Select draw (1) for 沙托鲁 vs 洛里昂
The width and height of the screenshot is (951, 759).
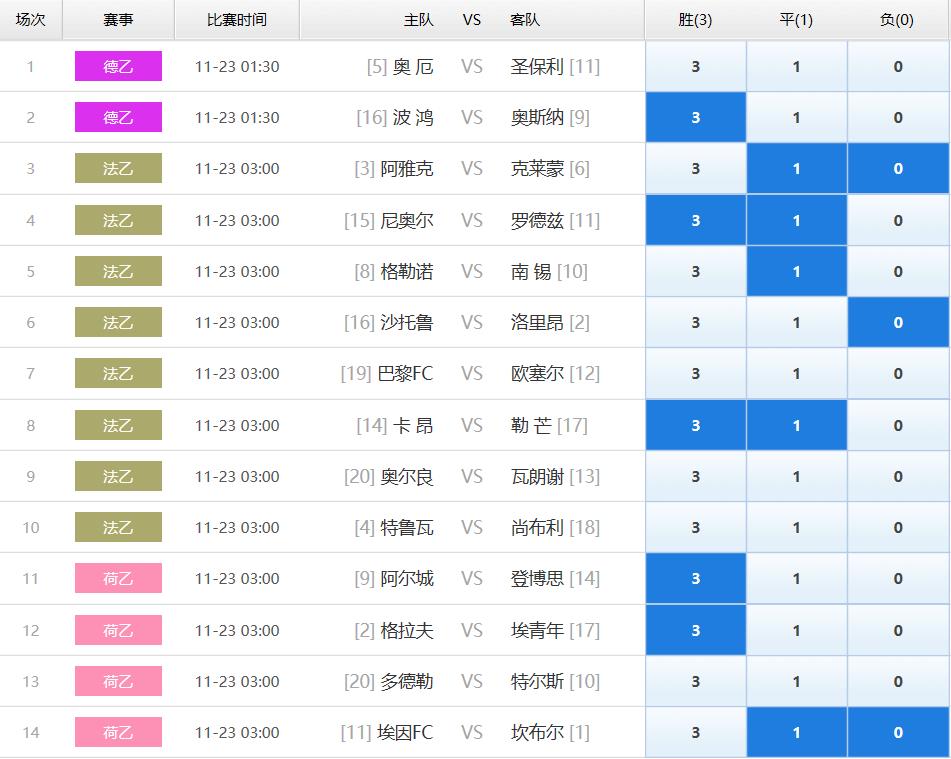coord(796,322)
